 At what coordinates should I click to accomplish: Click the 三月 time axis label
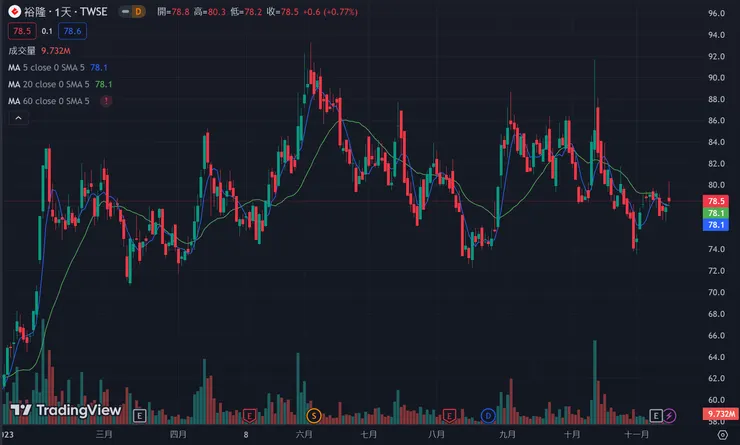(104, 434)
